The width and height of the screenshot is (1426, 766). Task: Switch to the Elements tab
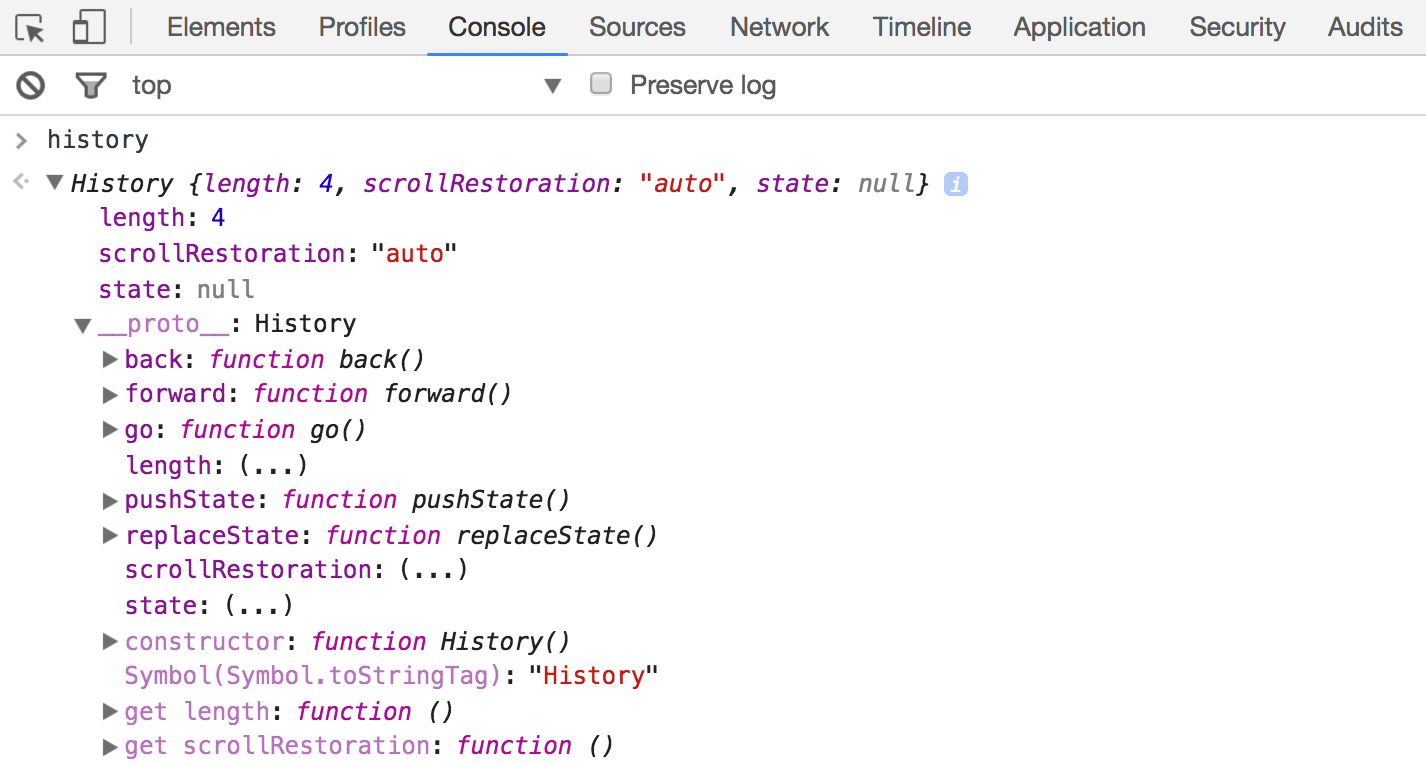(x=221, y=28)
